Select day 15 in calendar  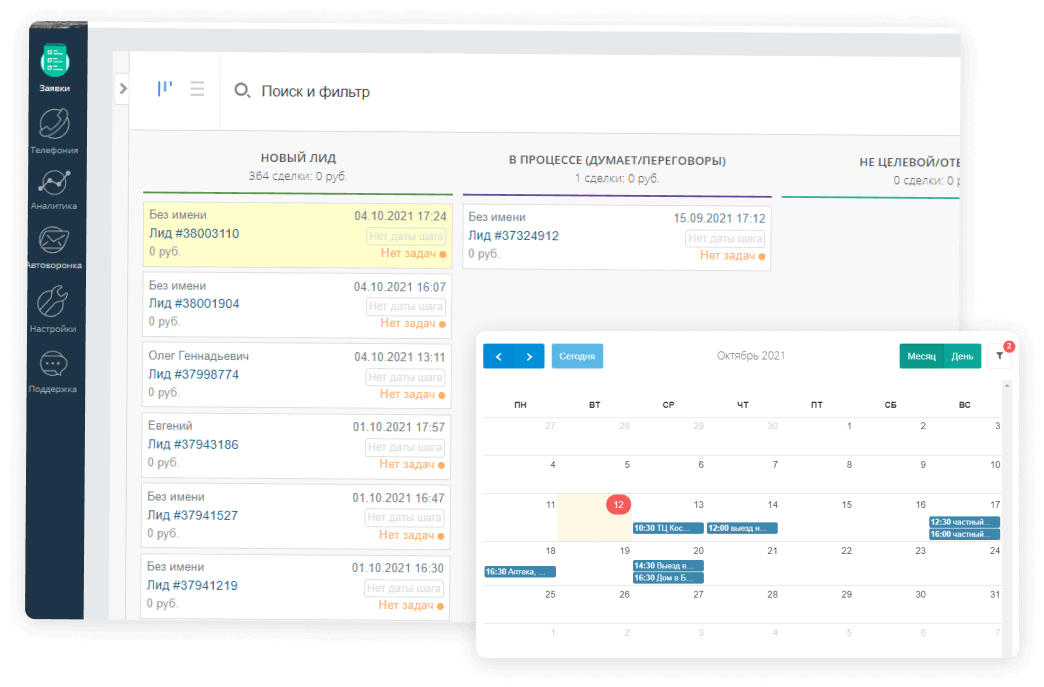tap(846, 505)
